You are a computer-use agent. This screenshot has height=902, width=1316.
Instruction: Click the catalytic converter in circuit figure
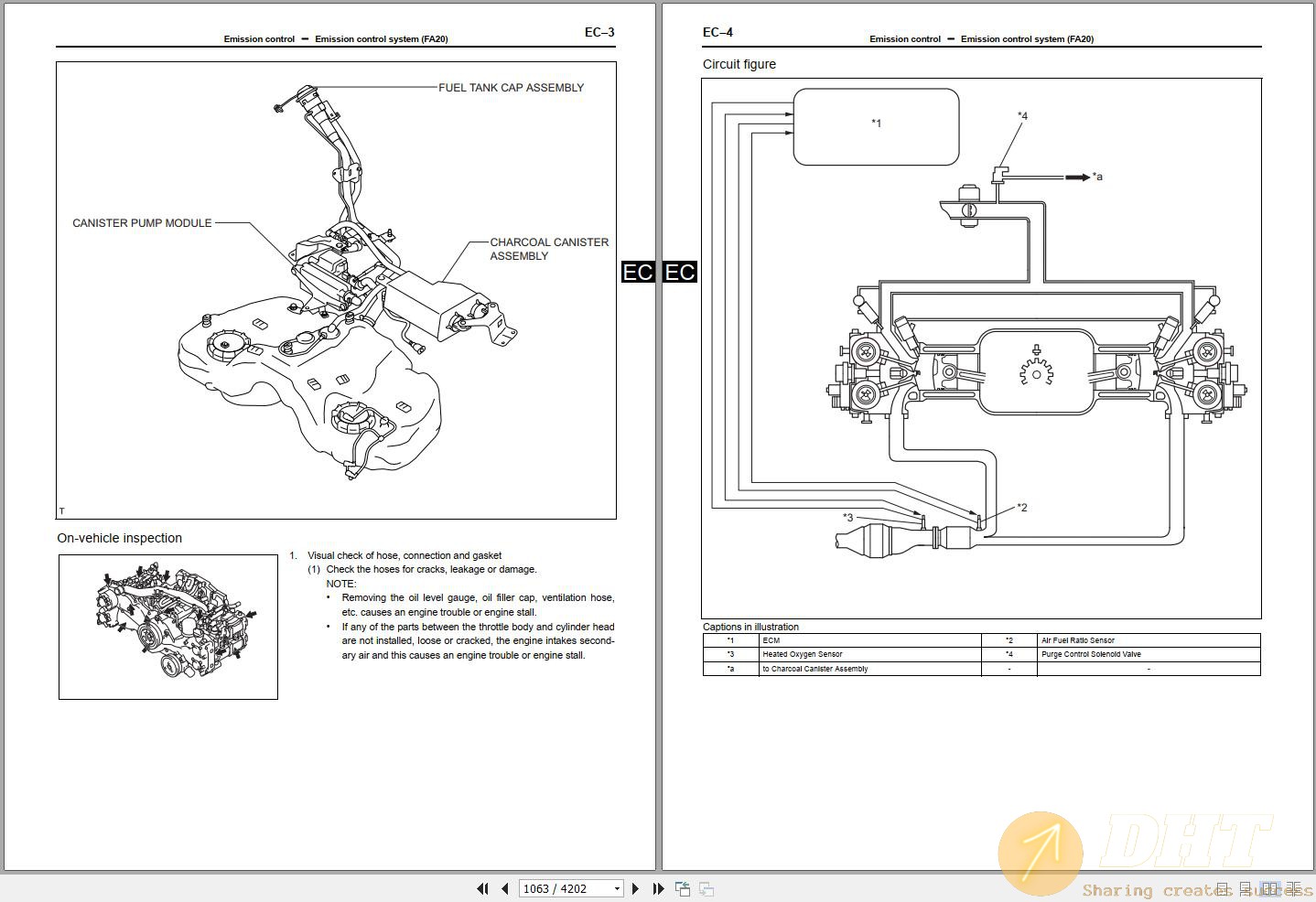coord(879,539)
